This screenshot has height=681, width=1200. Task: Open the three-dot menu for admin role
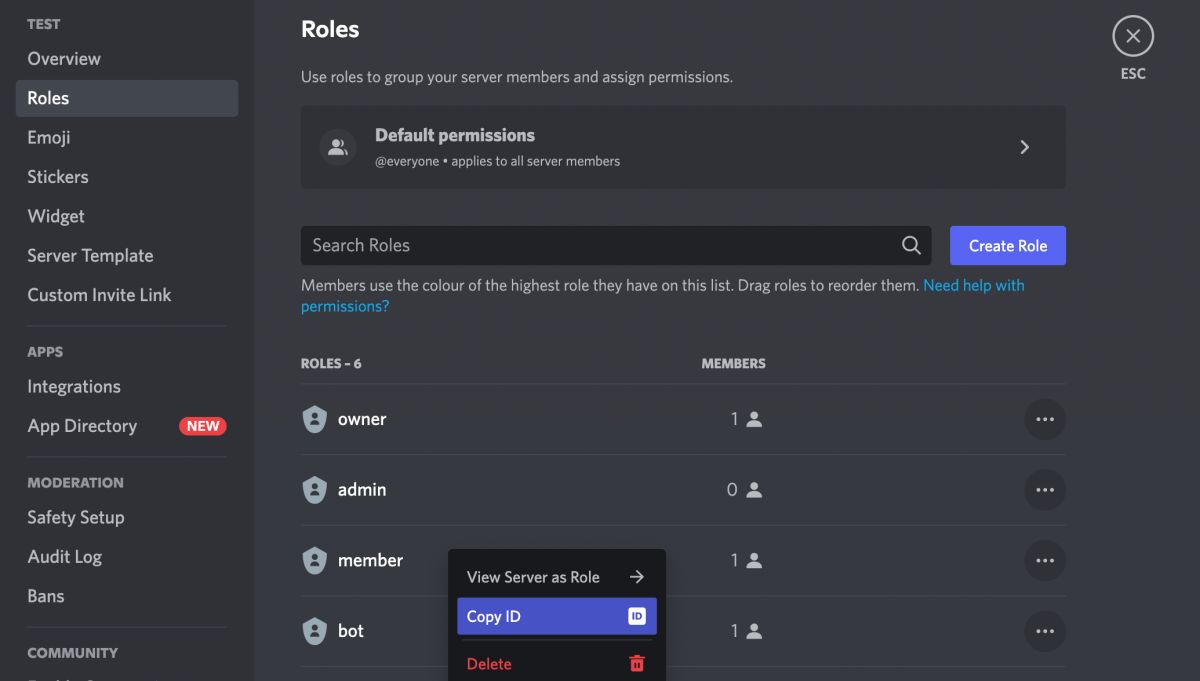click(1044, 490)
